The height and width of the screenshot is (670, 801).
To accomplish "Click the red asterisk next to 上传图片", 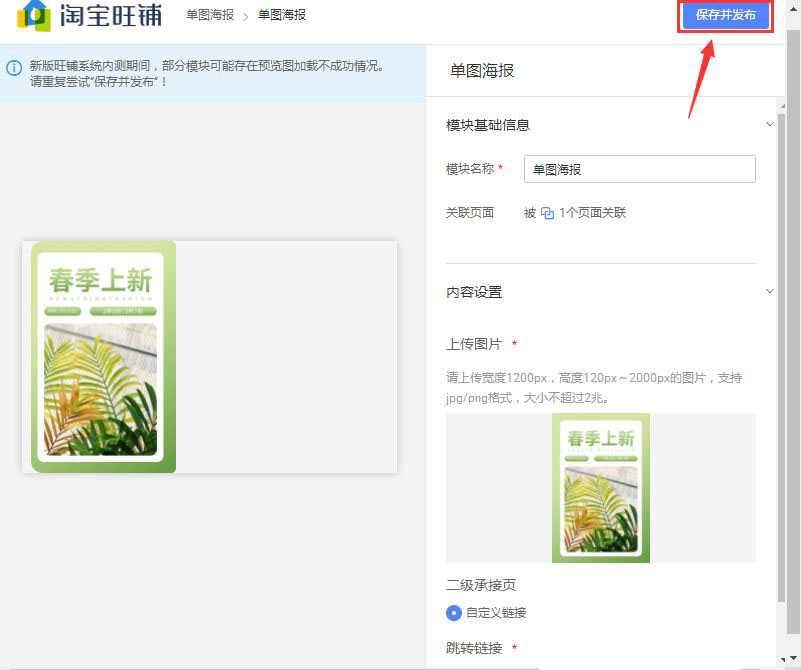I will pyautogui.click(x=513, y=343).
